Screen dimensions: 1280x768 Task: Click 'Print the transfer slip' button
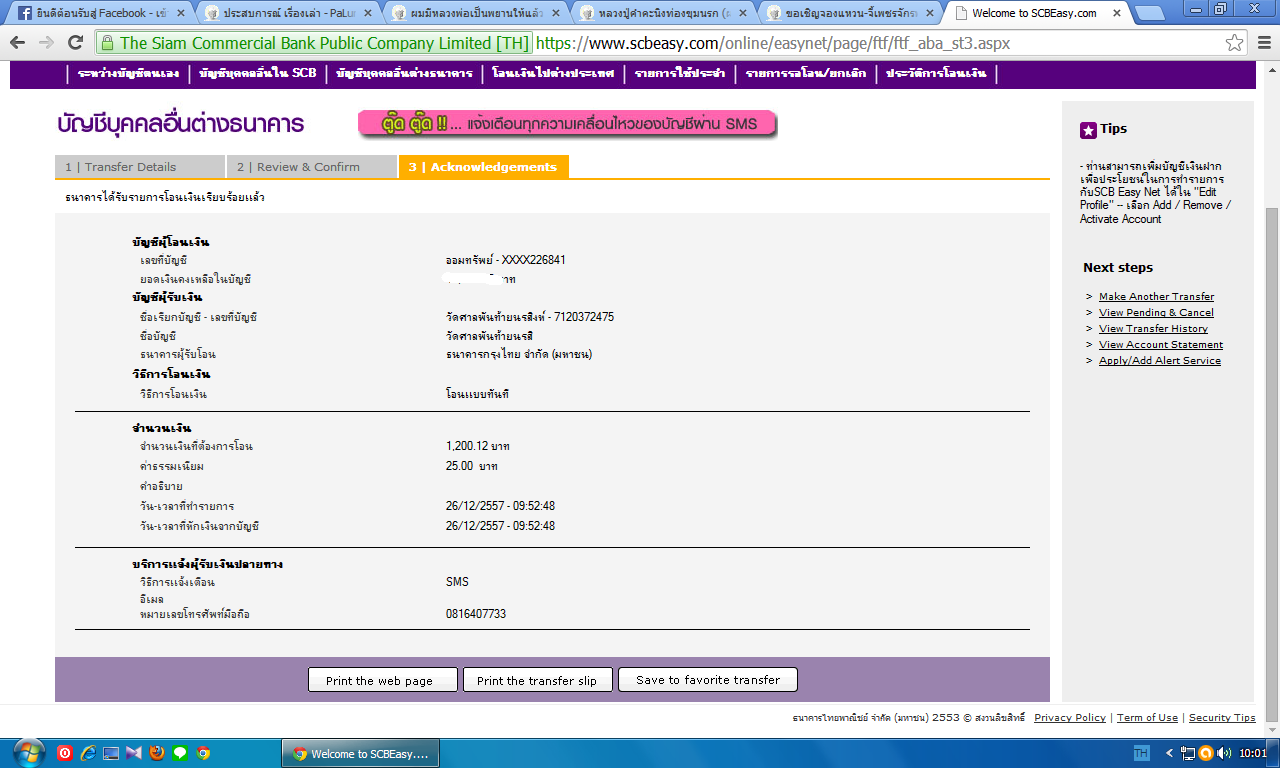tap(537, 680)
